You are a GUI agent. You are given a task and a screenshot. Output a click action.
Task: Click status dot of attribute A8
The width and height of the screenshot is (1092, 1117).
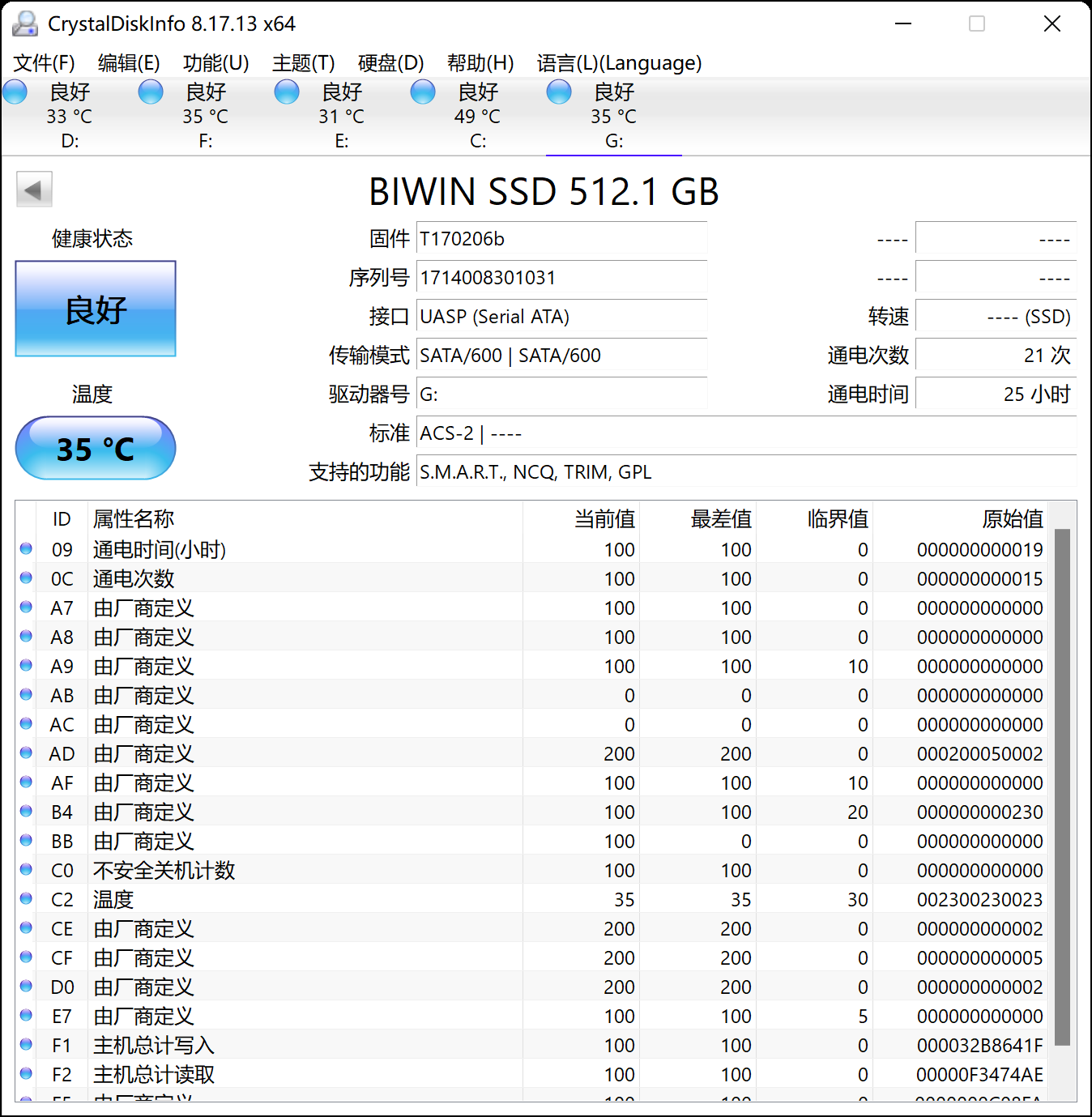[26, 636]
